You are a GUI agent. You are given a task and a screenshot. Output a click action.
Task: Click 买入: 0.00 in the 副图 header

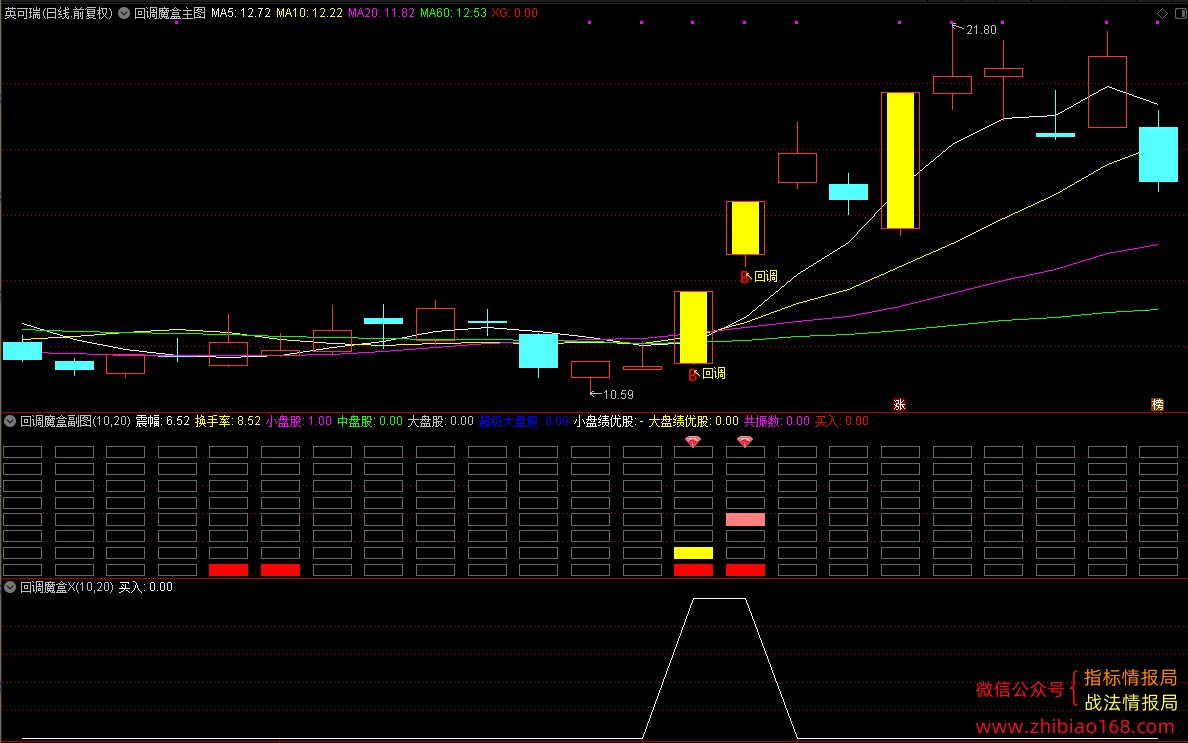[842, 421]
